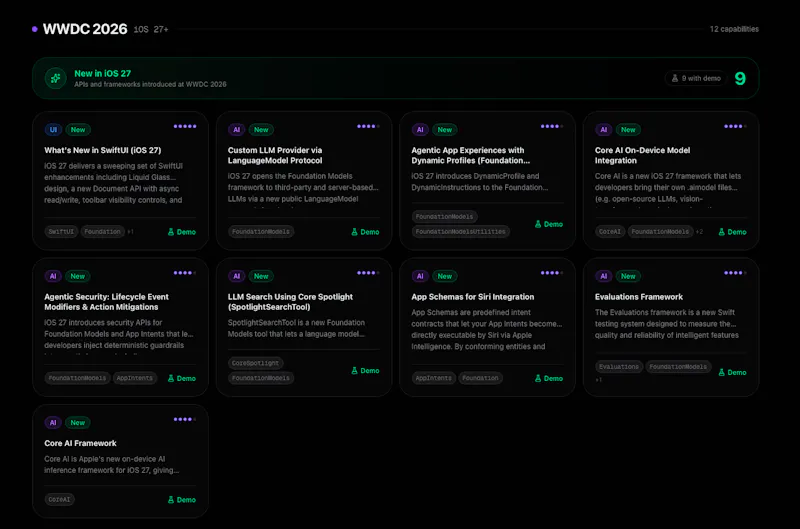This screenshot has height=529, width=800.
Task: Click the WWDC 2026 section heading
Action: point(85,29)
